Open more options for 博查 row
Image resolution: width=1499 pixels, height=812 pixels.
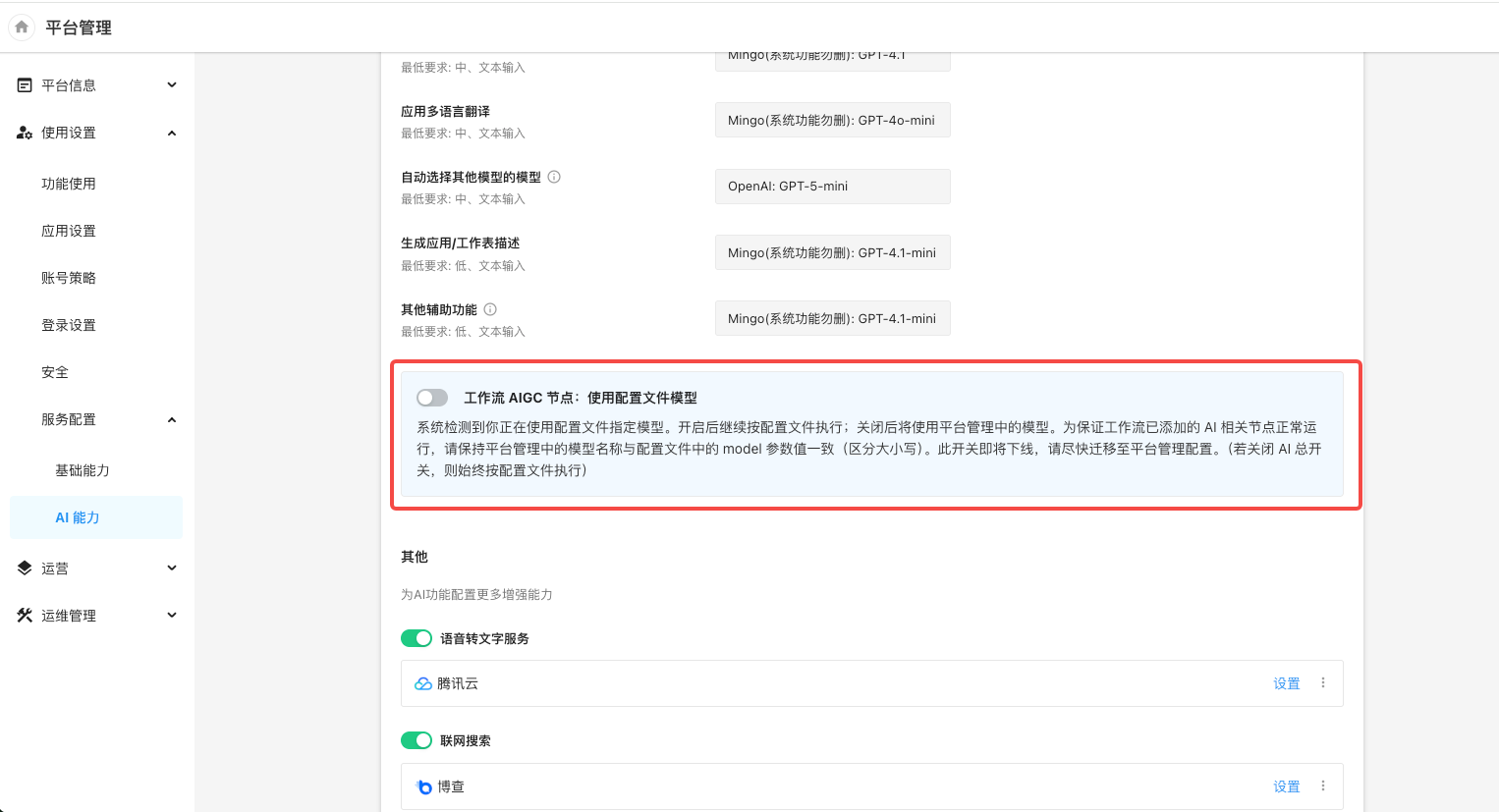pyautogui.click(x=1323, y=786)
